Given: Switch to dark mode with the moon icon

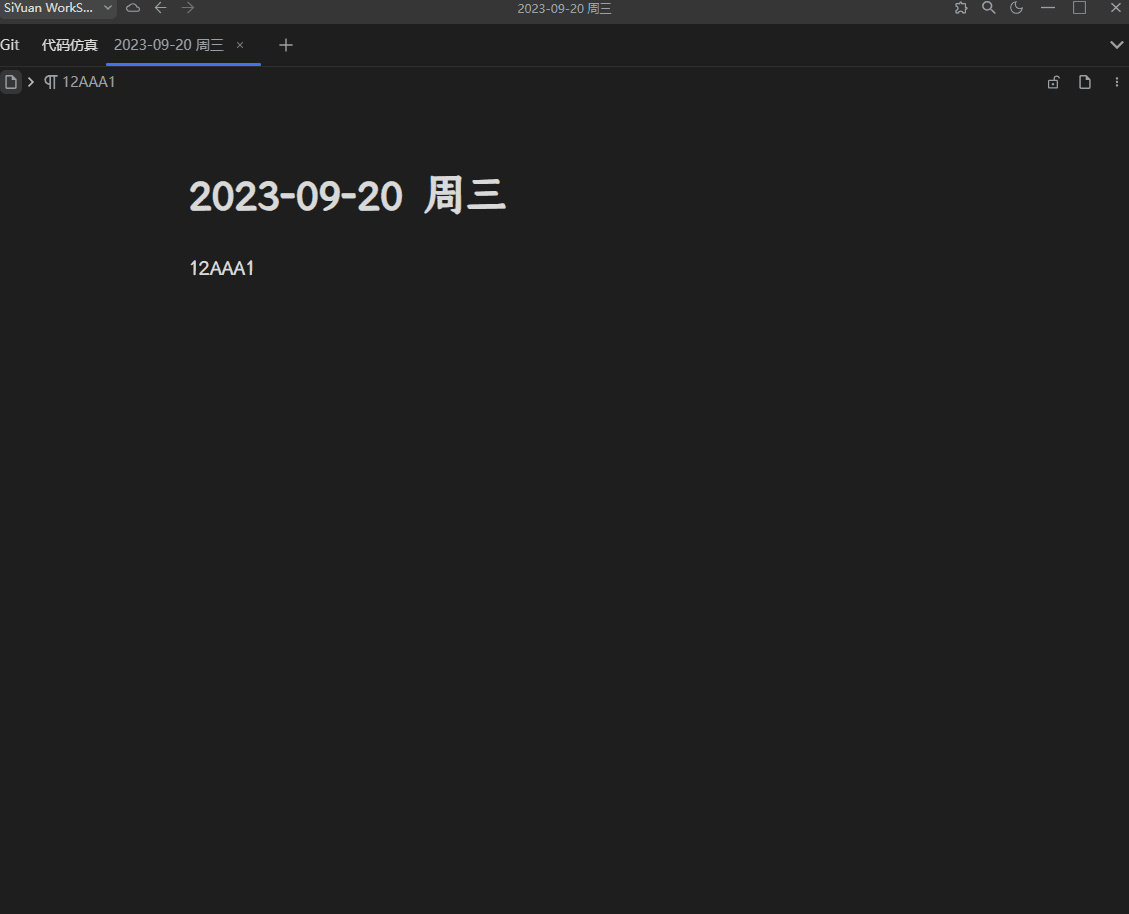Looking at the screenshot, I should 1016,8.
